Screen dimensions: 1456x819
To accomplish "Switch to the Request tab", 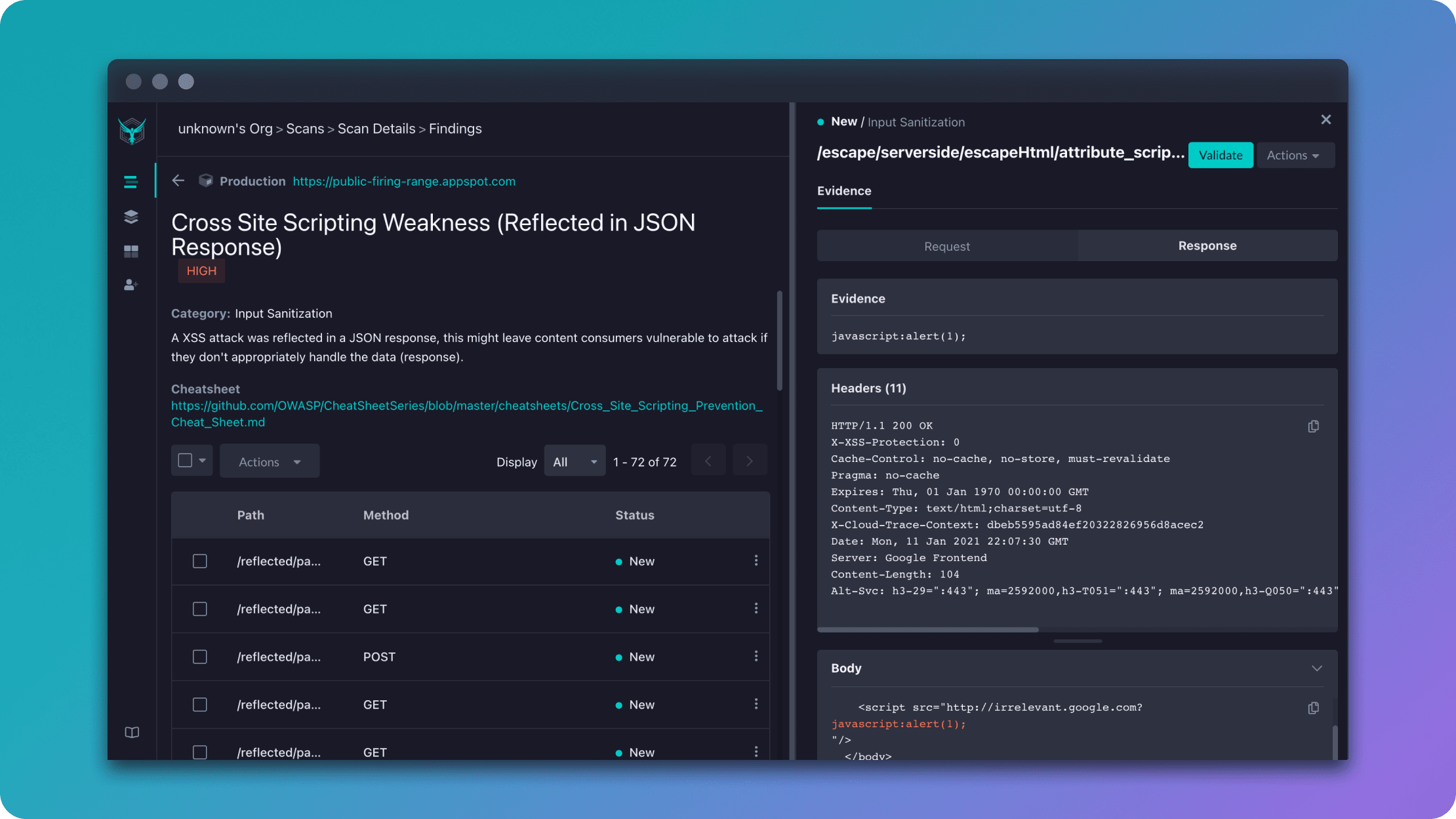I will pos(947,245).
